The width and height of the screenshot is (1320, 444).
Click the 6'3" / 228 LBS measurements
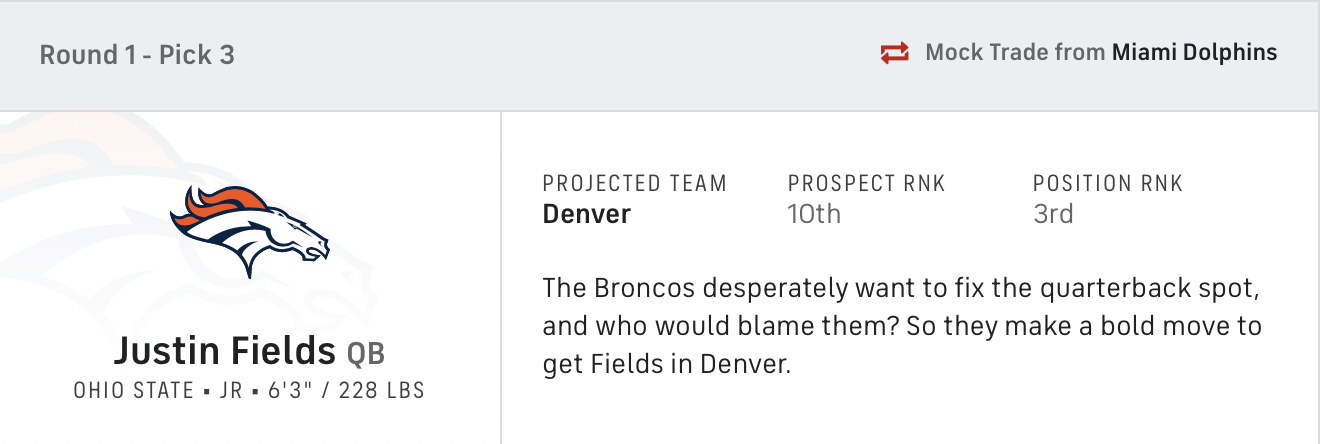[x=346, y=391]
